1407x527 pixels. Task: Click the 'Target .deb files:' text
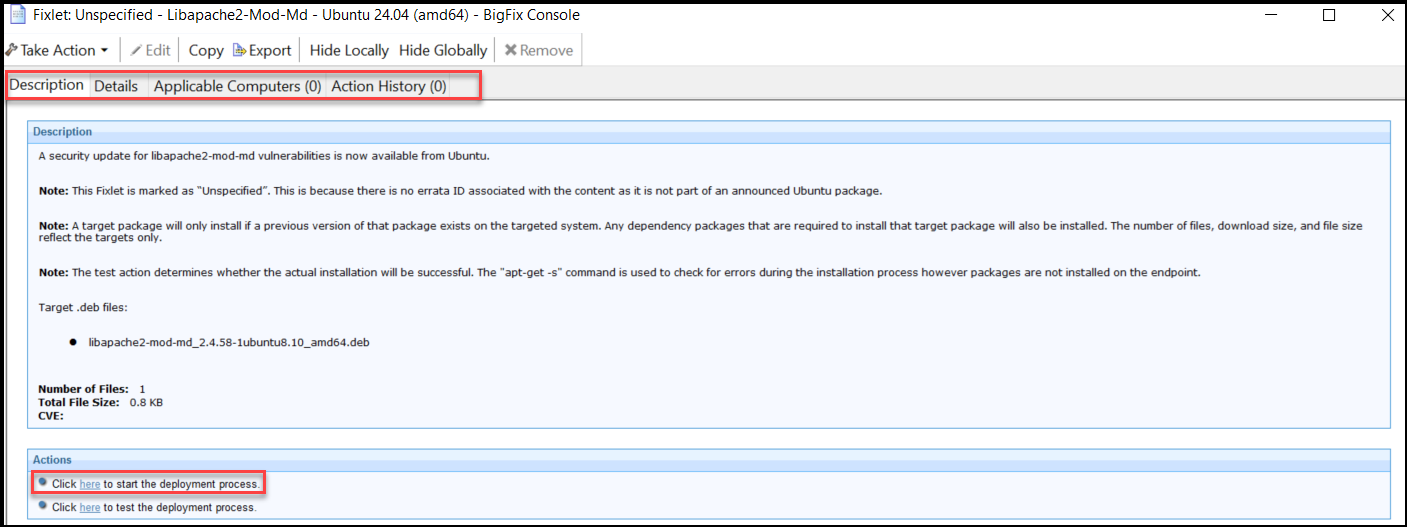(83, 307)
